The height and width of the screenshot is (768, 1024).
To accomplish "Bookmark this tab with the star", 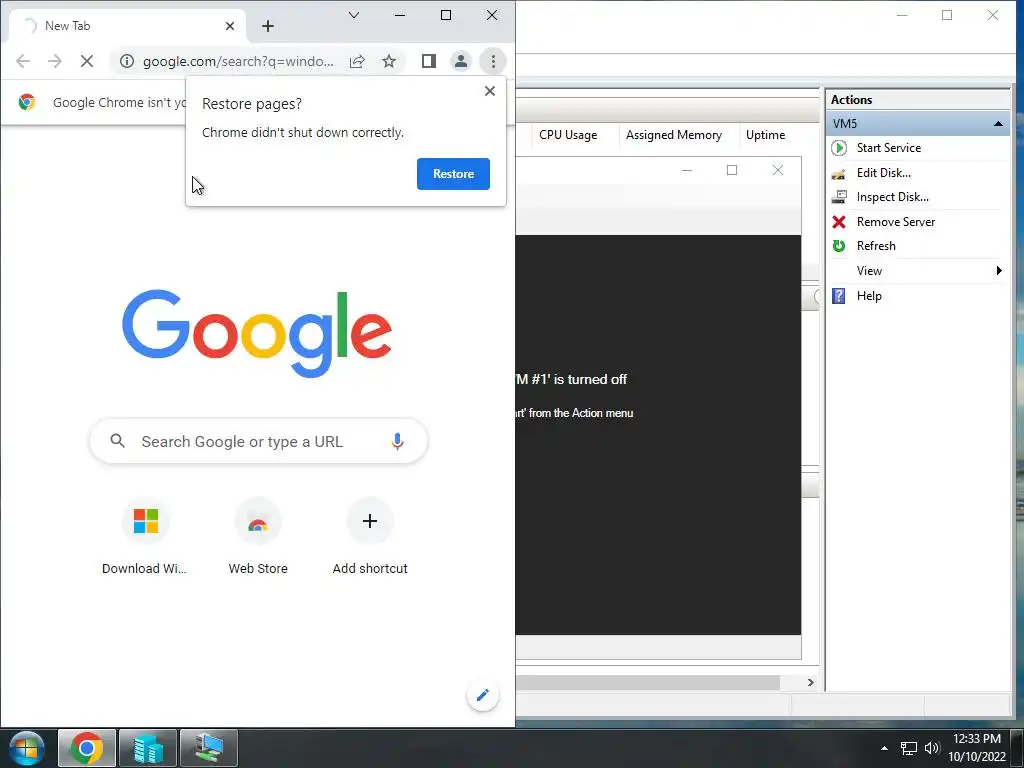I will tap(389, 61).
